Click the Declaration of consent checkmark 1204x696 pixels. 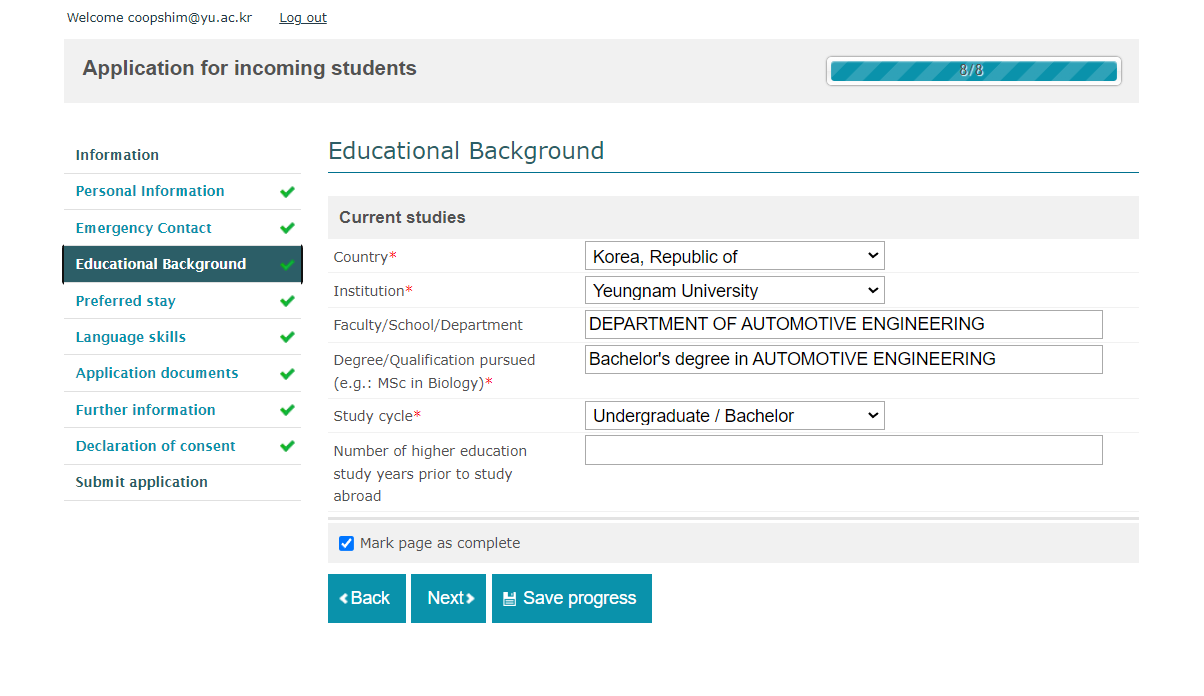click(288, 446)
